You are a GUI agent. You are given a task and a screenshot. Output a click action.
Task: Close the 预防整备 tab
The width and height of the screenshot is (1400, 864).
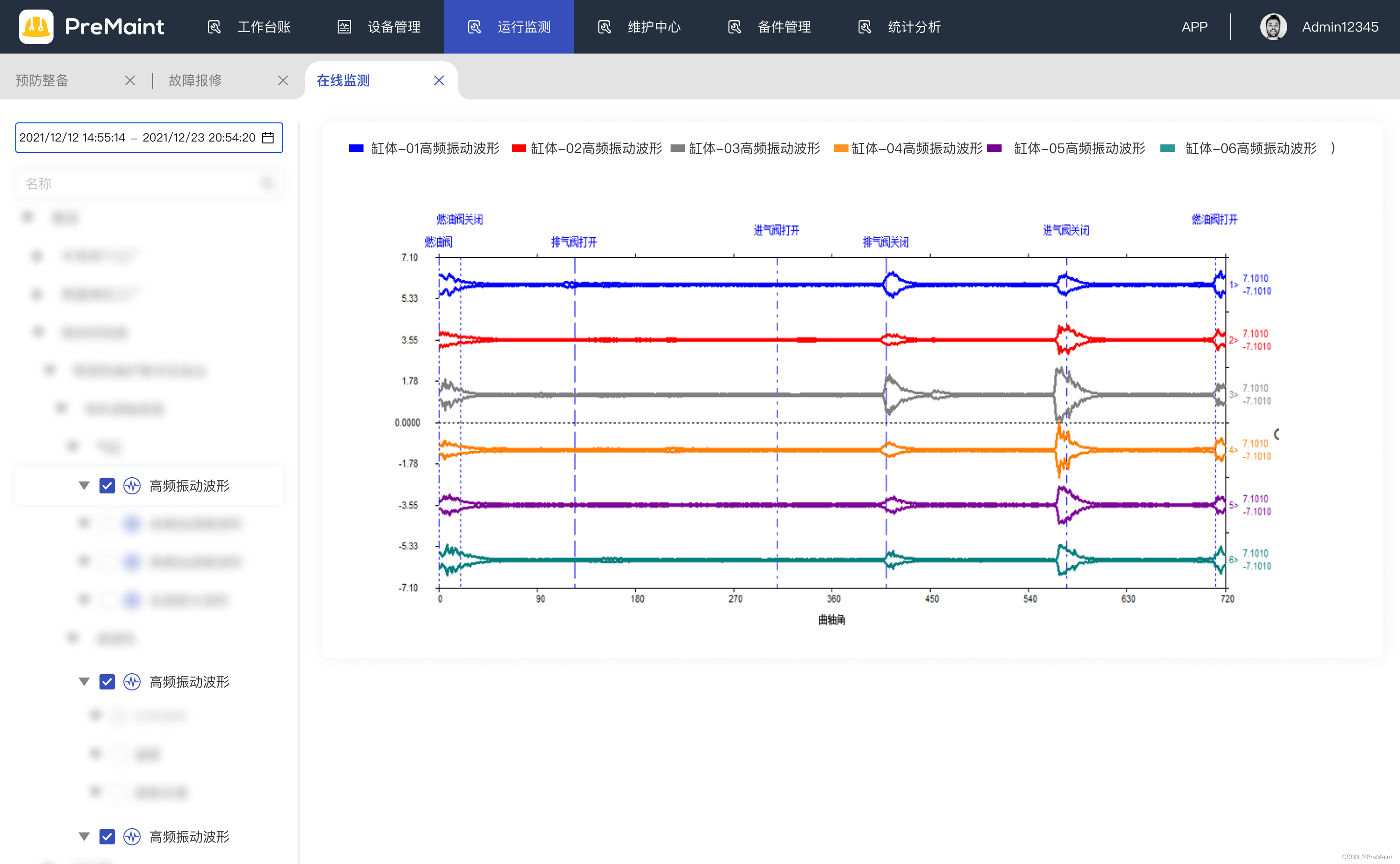130,80
